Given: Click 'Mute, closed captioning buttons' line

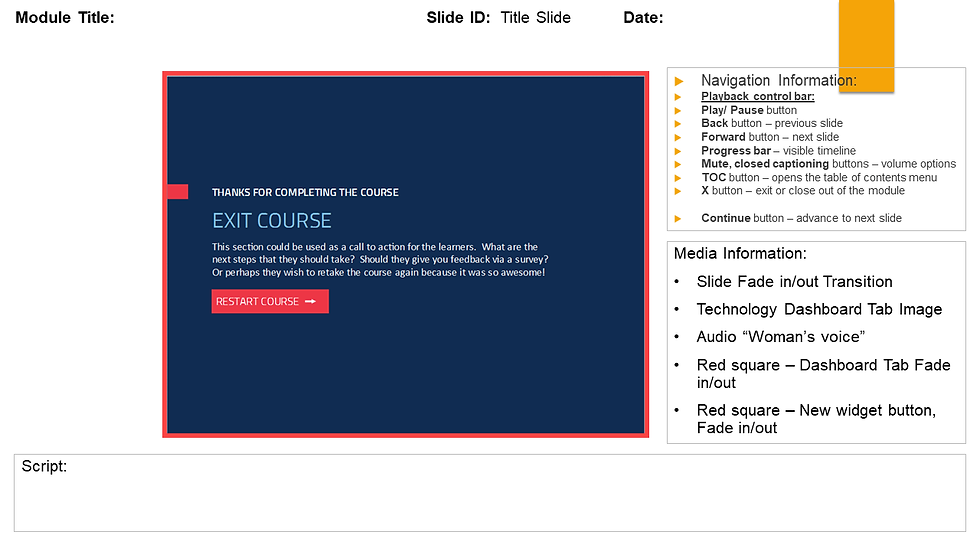Looking at the screenshot, I should pos(828,164).
